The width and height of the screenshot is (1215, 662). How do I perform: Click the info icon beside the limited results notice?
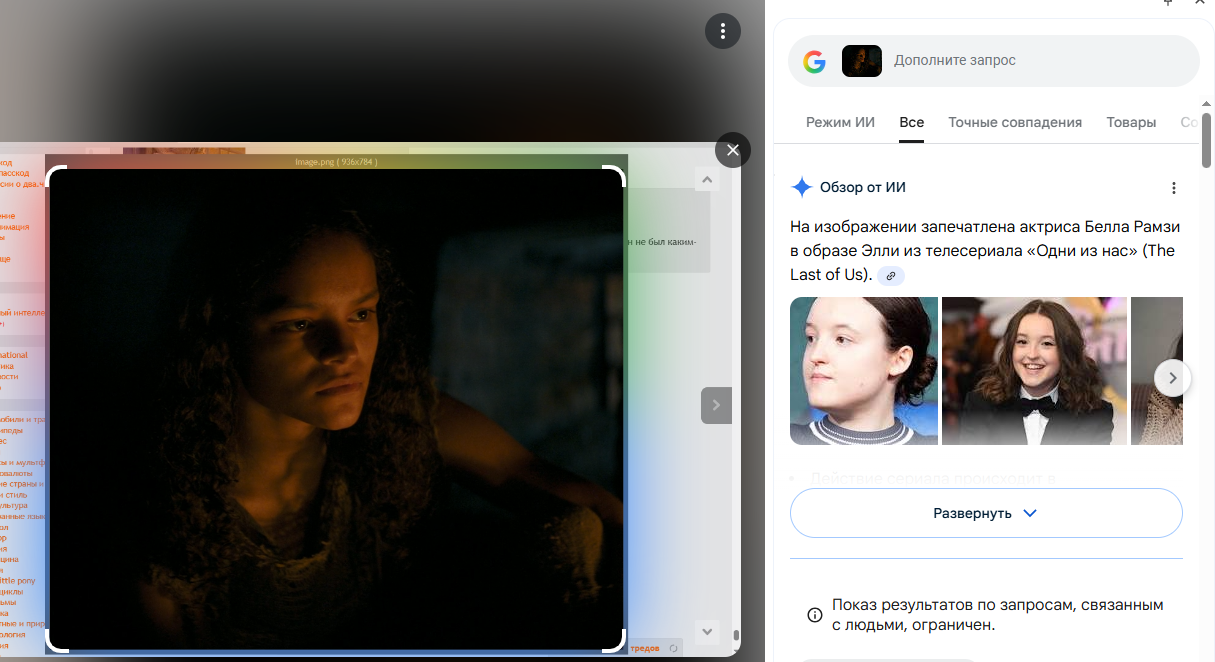pyautogui.click(x=815, y=615)
